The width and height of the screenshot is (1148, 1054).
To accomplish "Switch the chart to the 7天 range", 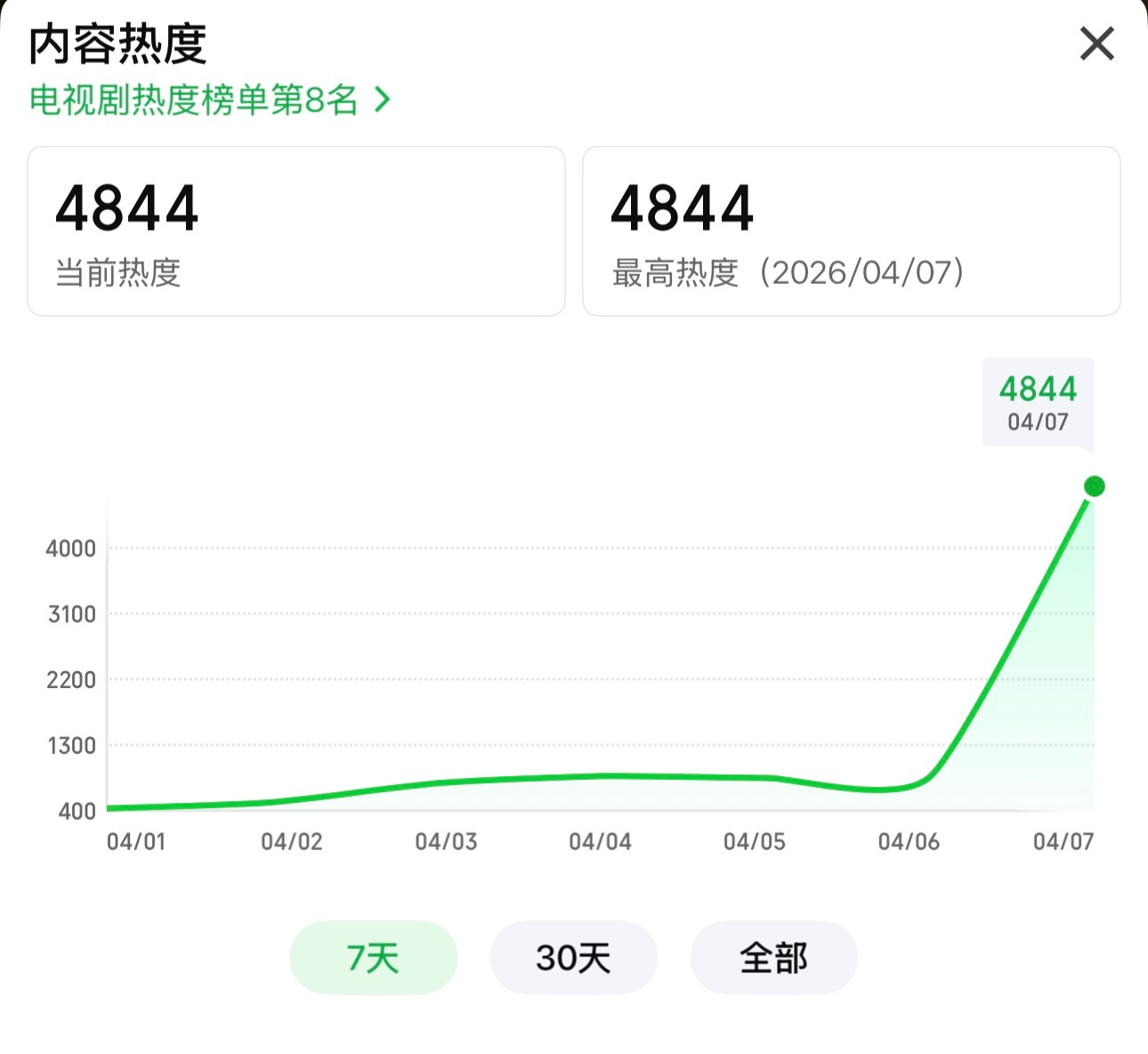I will [x=374, y=958].
